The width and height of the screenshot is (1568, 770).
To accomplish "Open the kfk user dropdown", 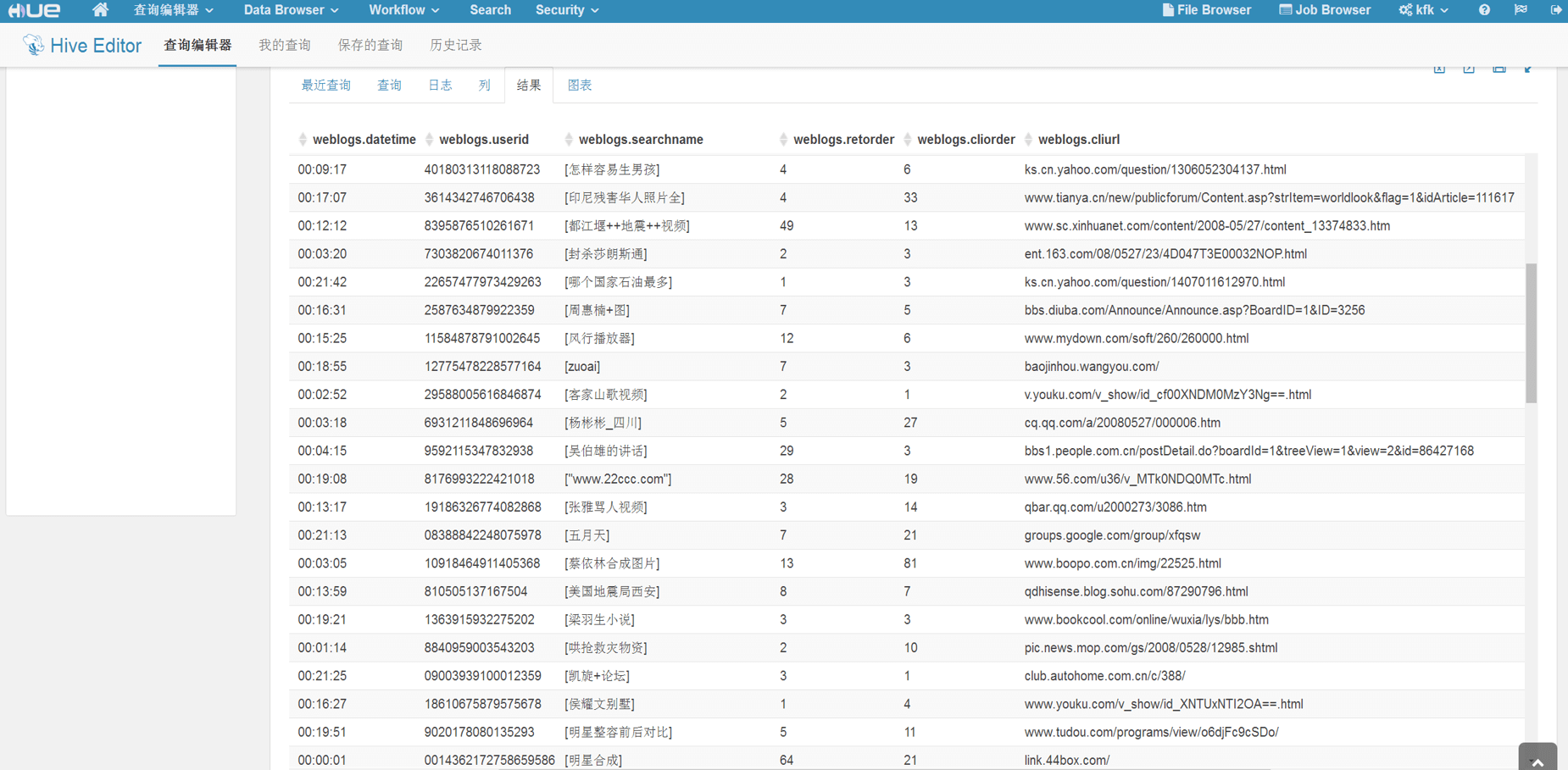I will coord(1423,10).
